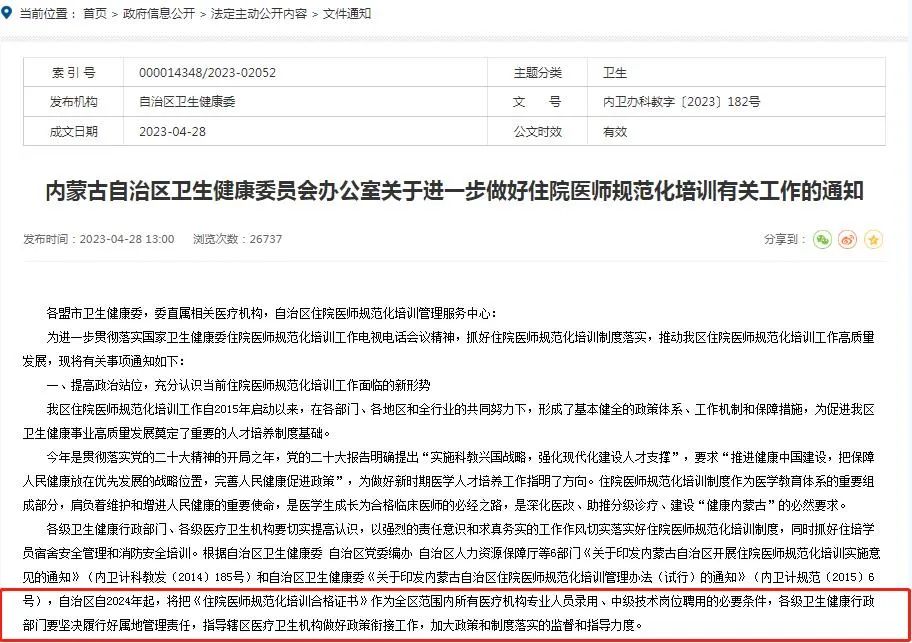The width and height of the screenshot is (912, 643).
Task: Select index number 000014348/2023-02052
Action: 207,73
